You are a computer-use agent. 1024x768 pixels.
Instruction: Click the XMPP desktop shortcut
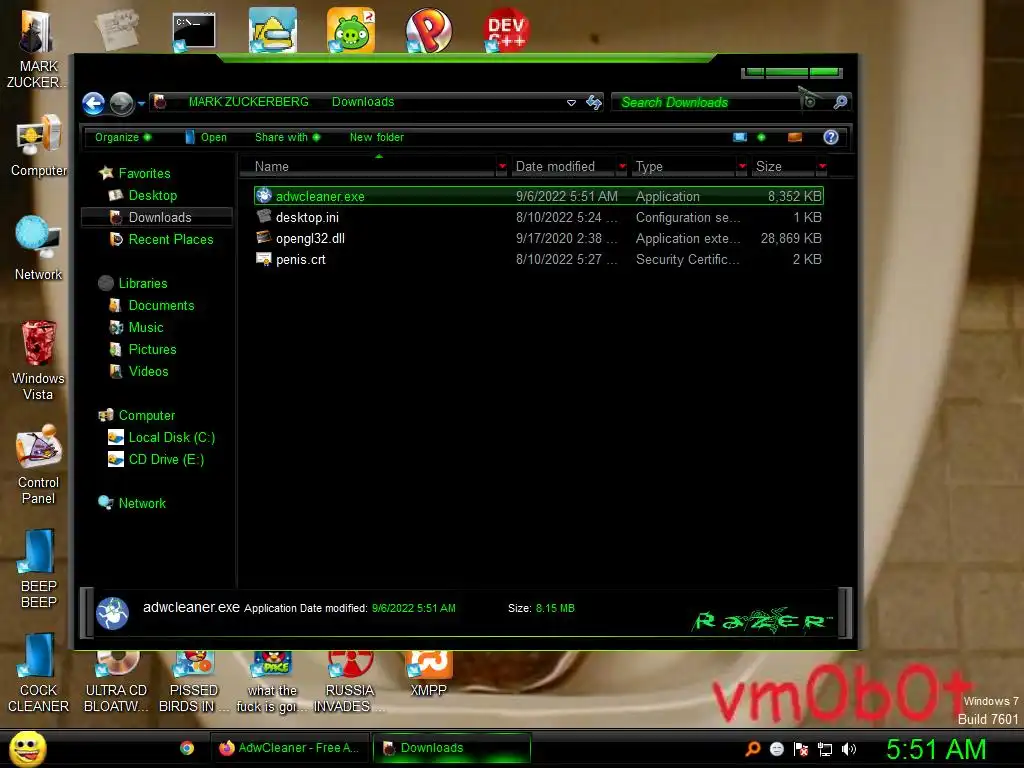tap(428, 675)
